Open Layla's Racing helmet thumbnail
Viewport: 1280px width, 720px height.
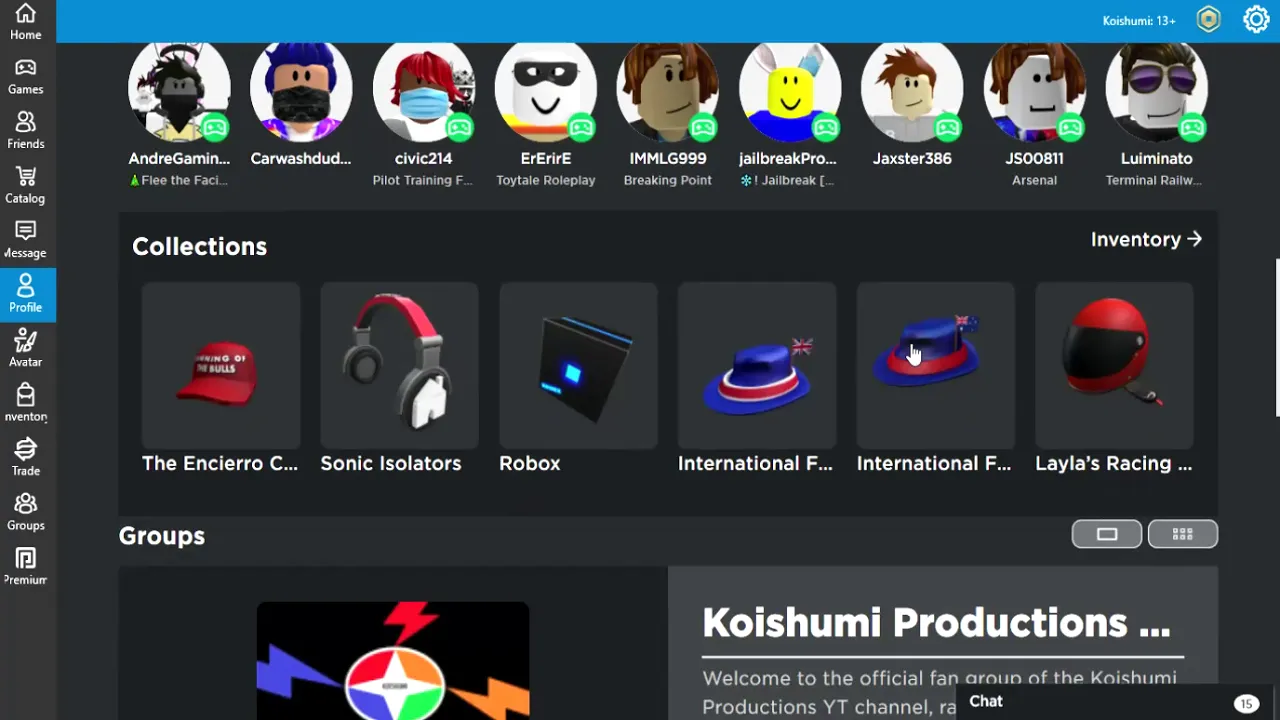[x=1114, y=365]
